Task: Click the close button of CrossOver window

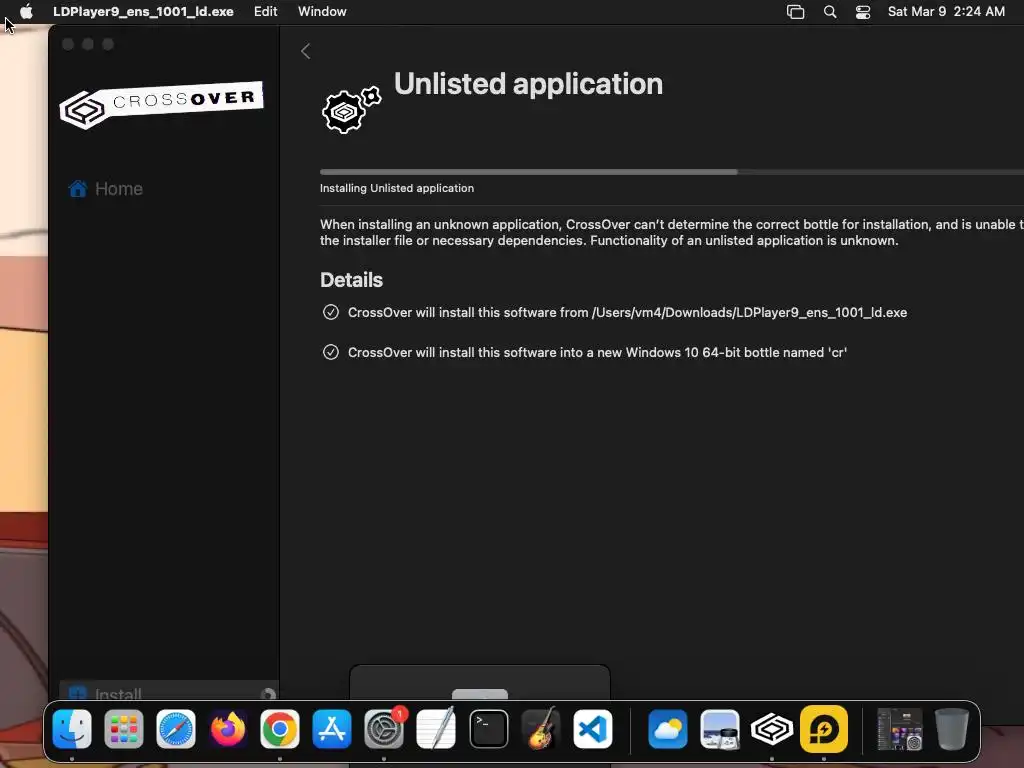Action: (68, 44)
